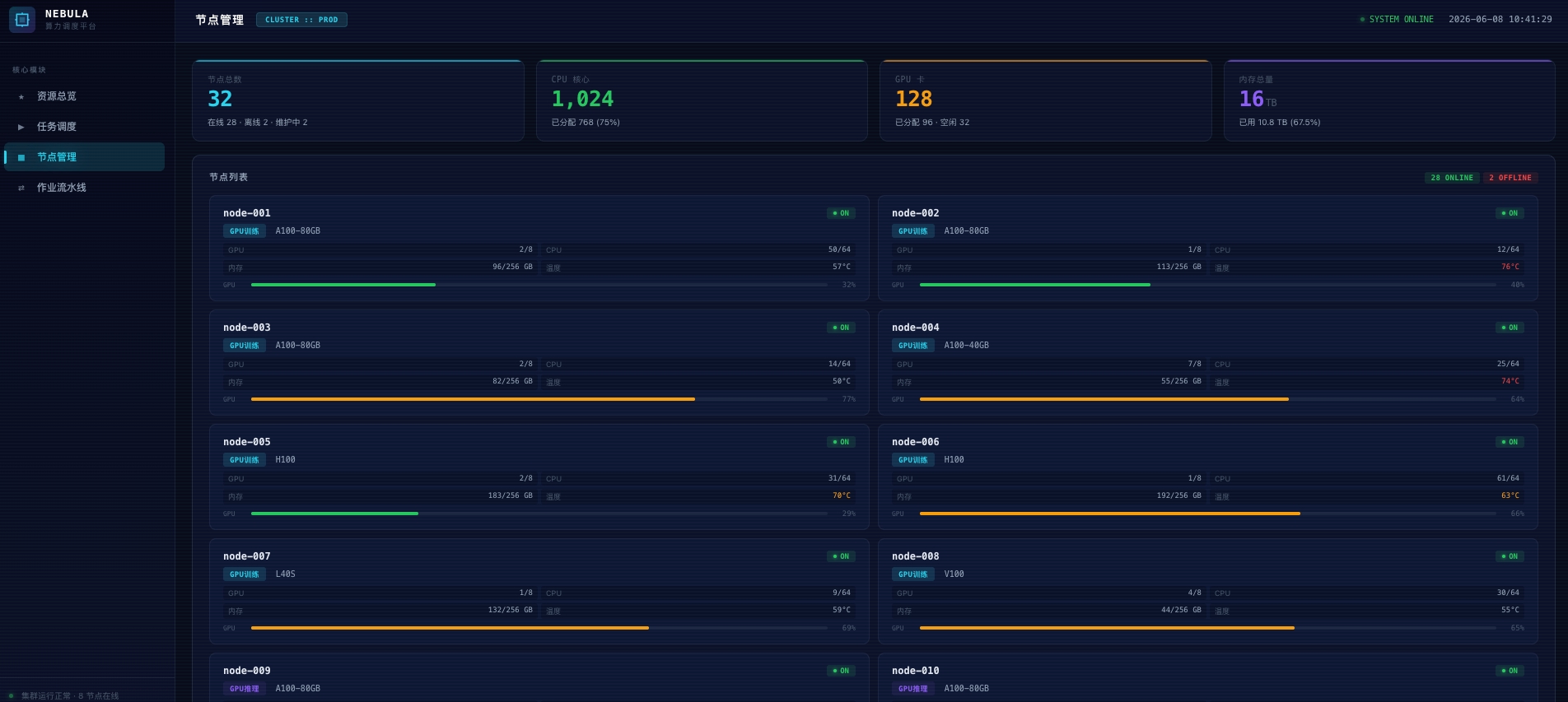The image size is (1568, 702).
Task: Click the 2 OFFLINE filter badge
Action: click(x=1510, y=178)
